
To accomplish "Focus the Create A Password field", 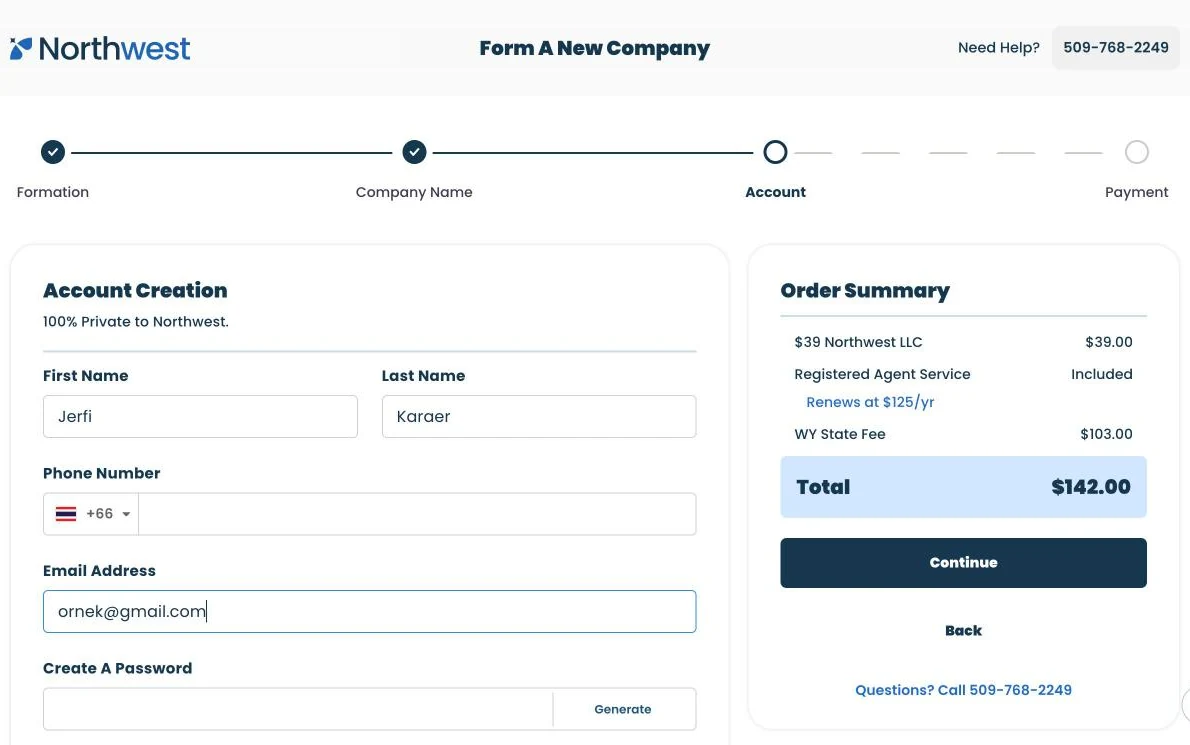I will pos(298,709).
